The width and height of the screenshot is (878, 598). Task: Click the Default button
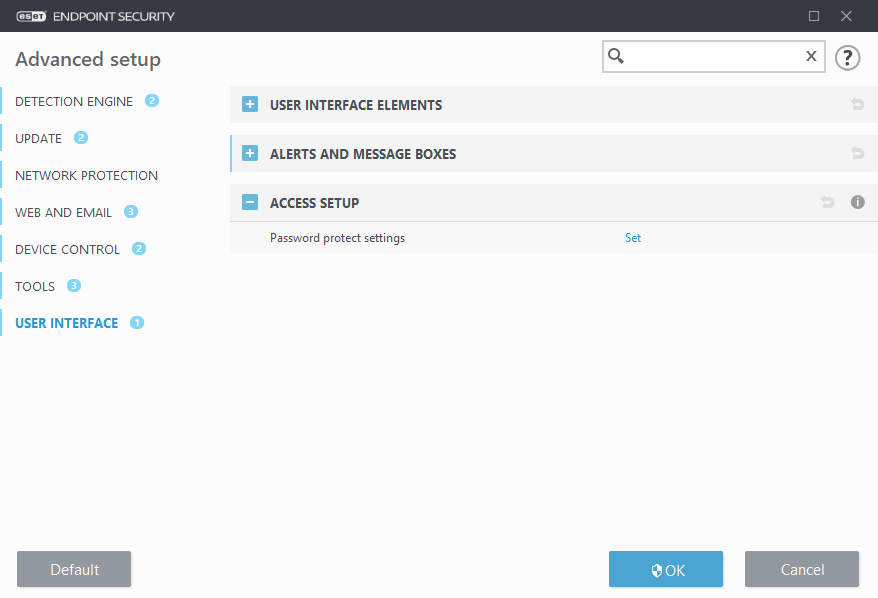coord(74,569)
